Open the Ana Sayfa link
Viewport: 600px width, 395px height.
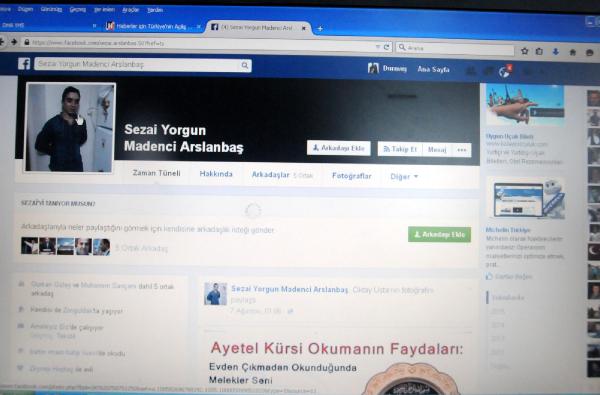pyautogui.click(x=433, y=69)
